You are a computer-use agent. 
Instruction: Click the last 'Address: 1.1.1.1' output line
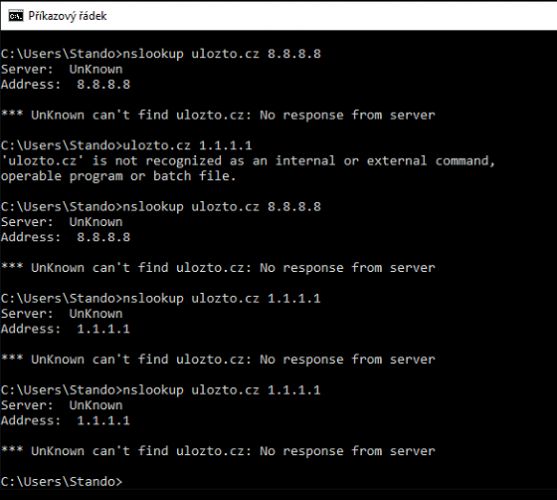(65, 420)
